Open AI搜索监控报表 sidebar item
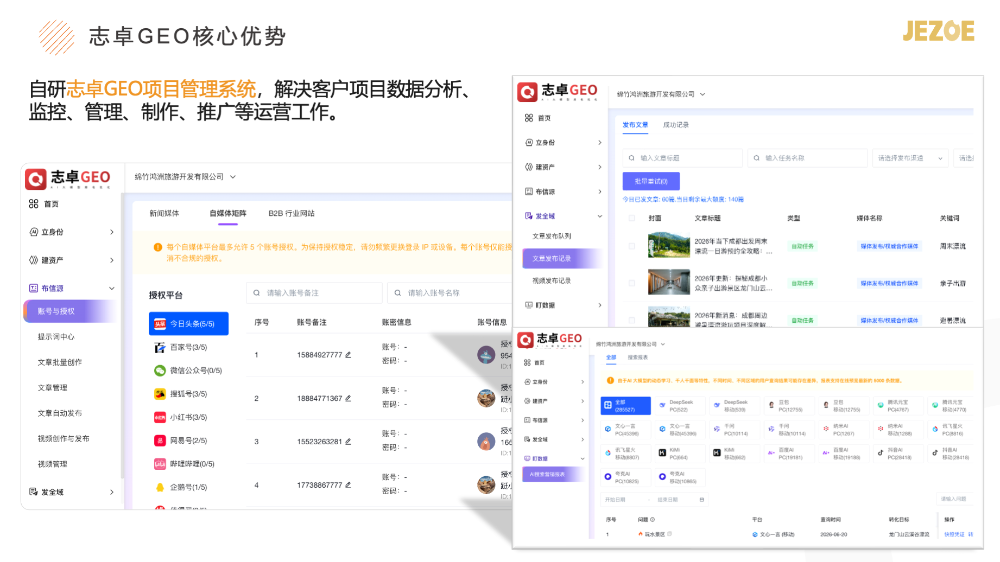 click(552, 475)
